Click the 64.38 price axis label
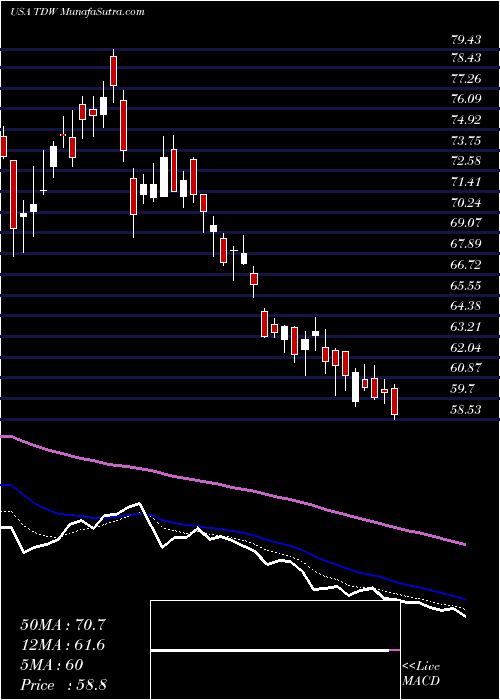Image resolution: width=500 pixels, height=700 pixels. point(466,306)
